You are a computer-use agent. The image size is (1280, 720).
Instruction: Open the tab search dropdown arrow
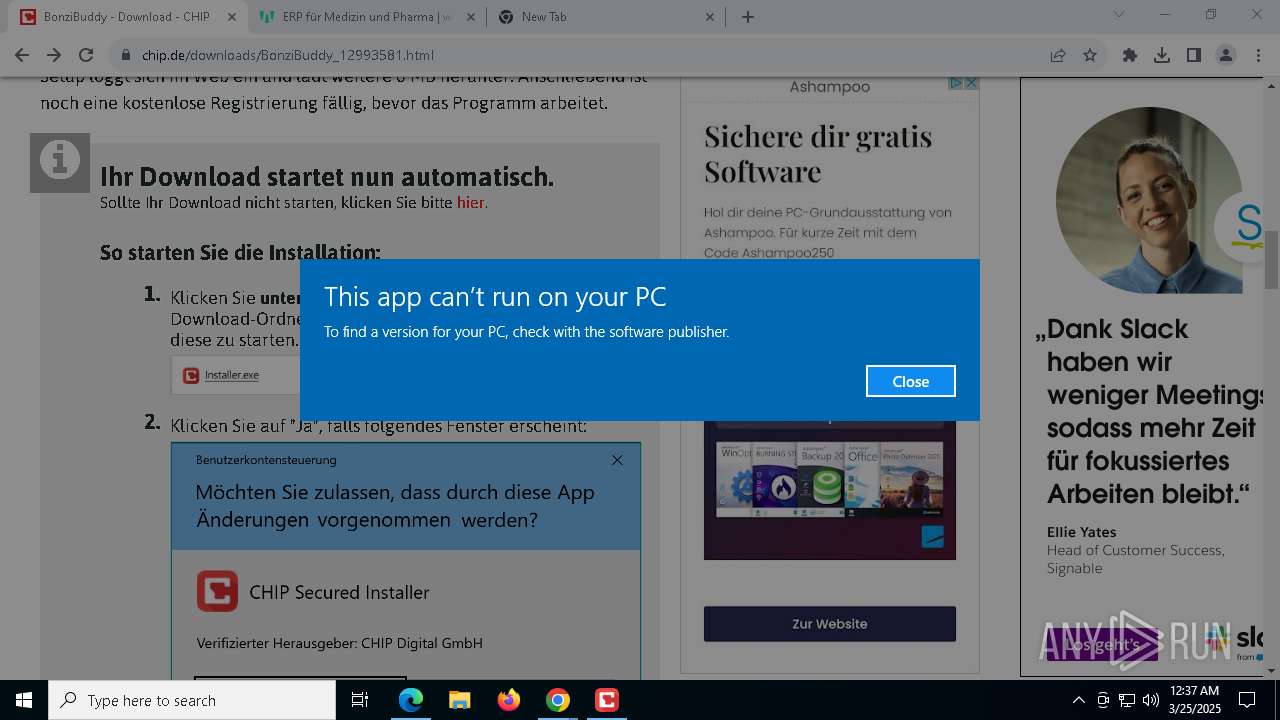coord(1119,15)
